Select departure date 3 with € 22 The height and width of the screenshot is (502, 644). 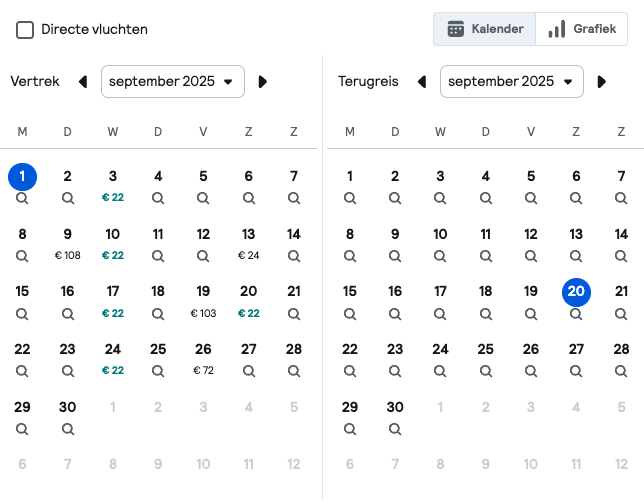click(113, 186)
